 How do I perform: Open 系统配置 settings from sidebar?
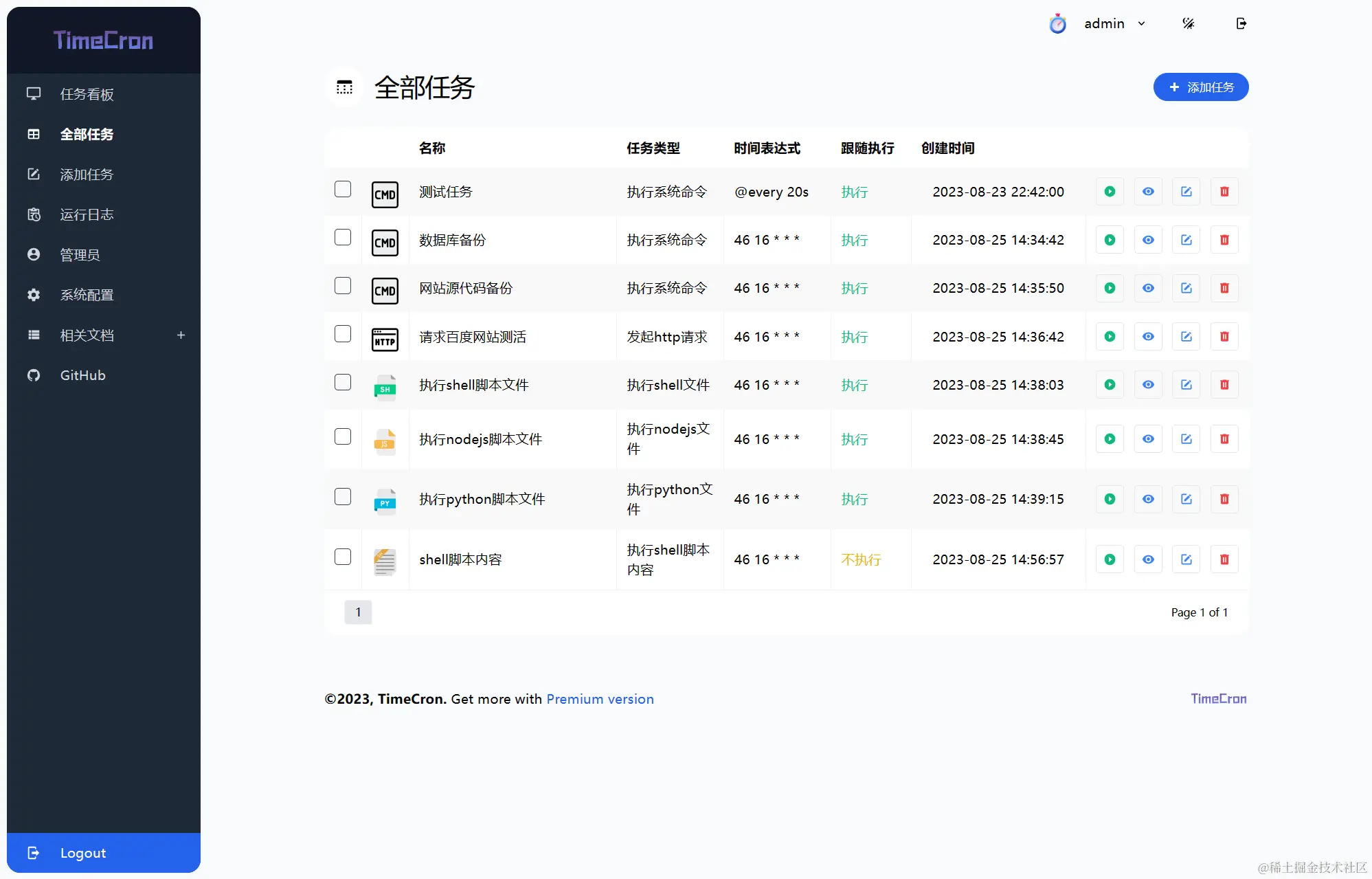pyautogui.click(x=87, y=295)
